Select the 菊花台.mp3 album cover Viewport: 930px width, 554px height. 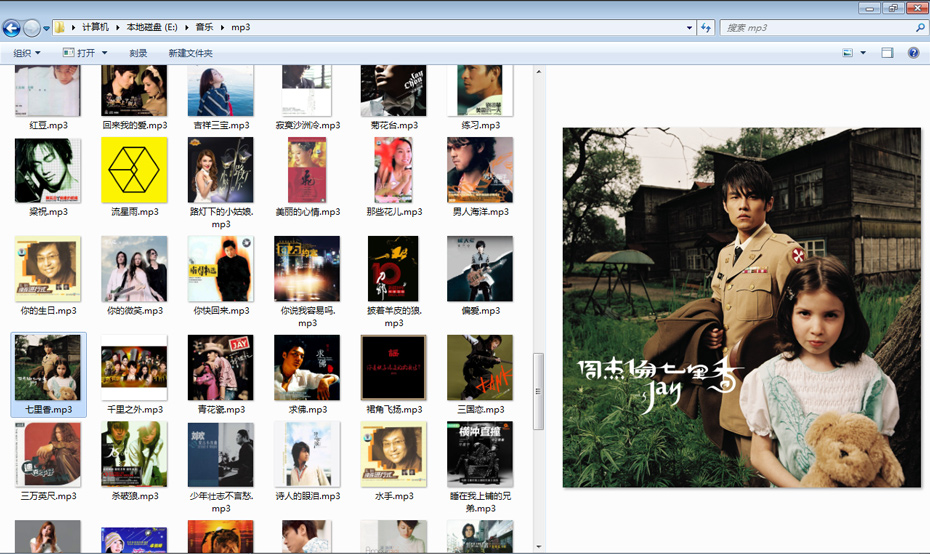393,91
